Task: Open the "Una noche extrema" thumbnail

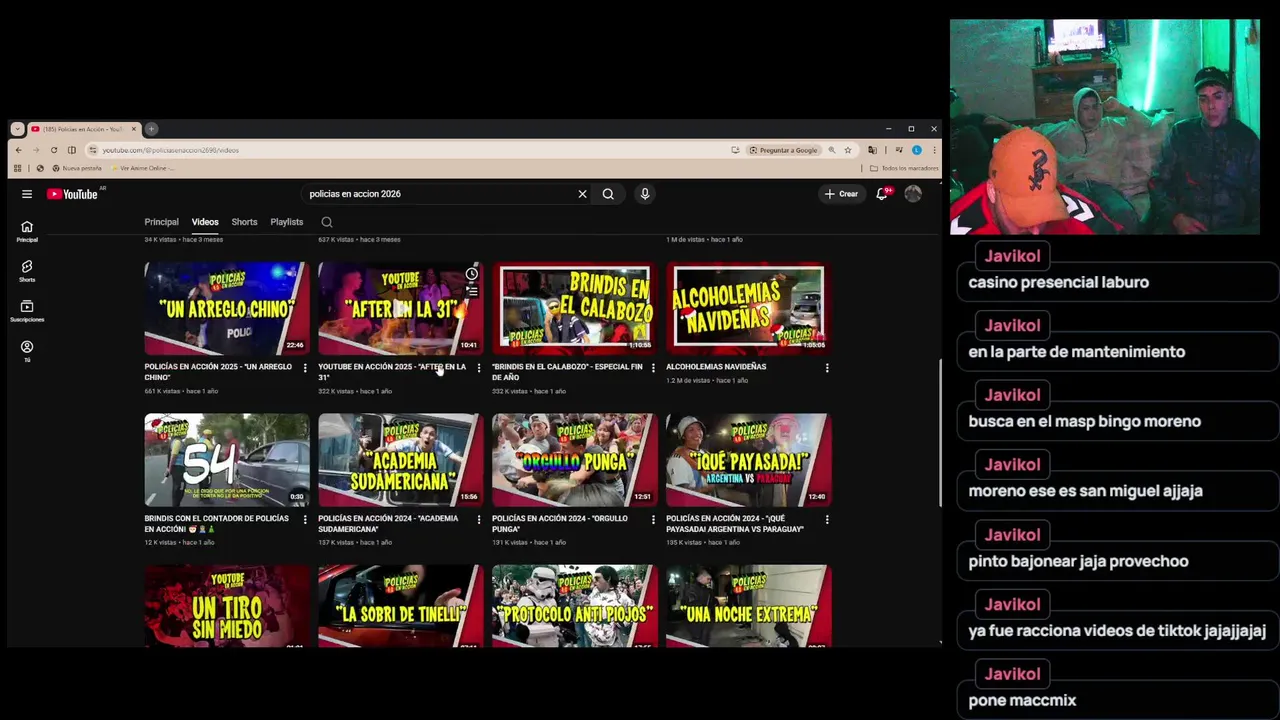Action: coord(749,606)
